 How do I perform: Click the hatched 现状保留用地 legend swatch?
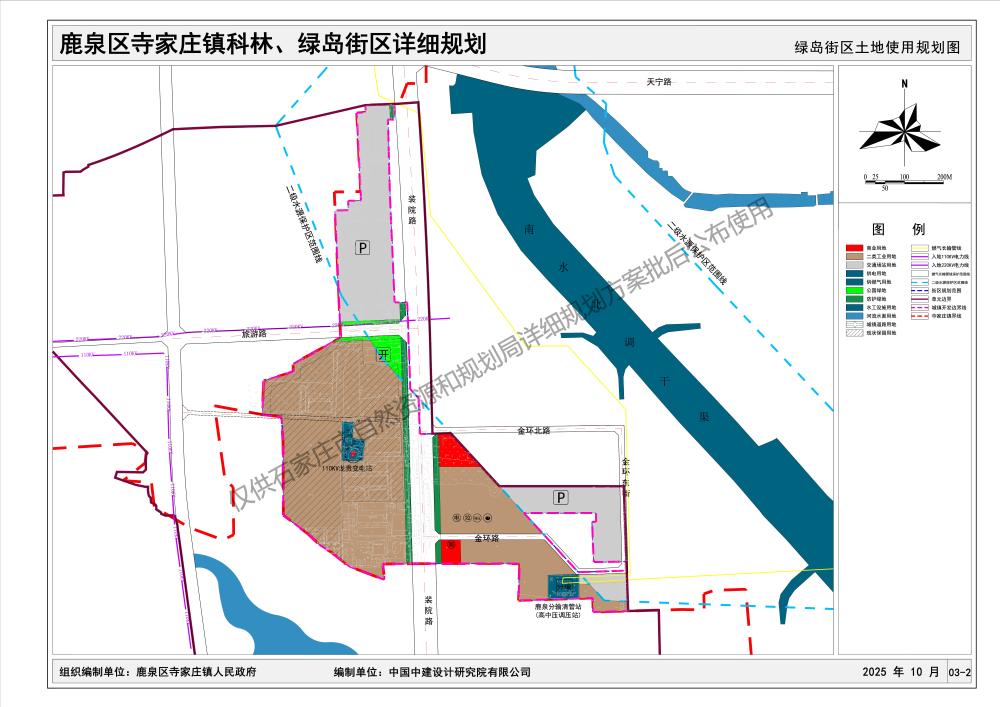click(x=854, y=335)
